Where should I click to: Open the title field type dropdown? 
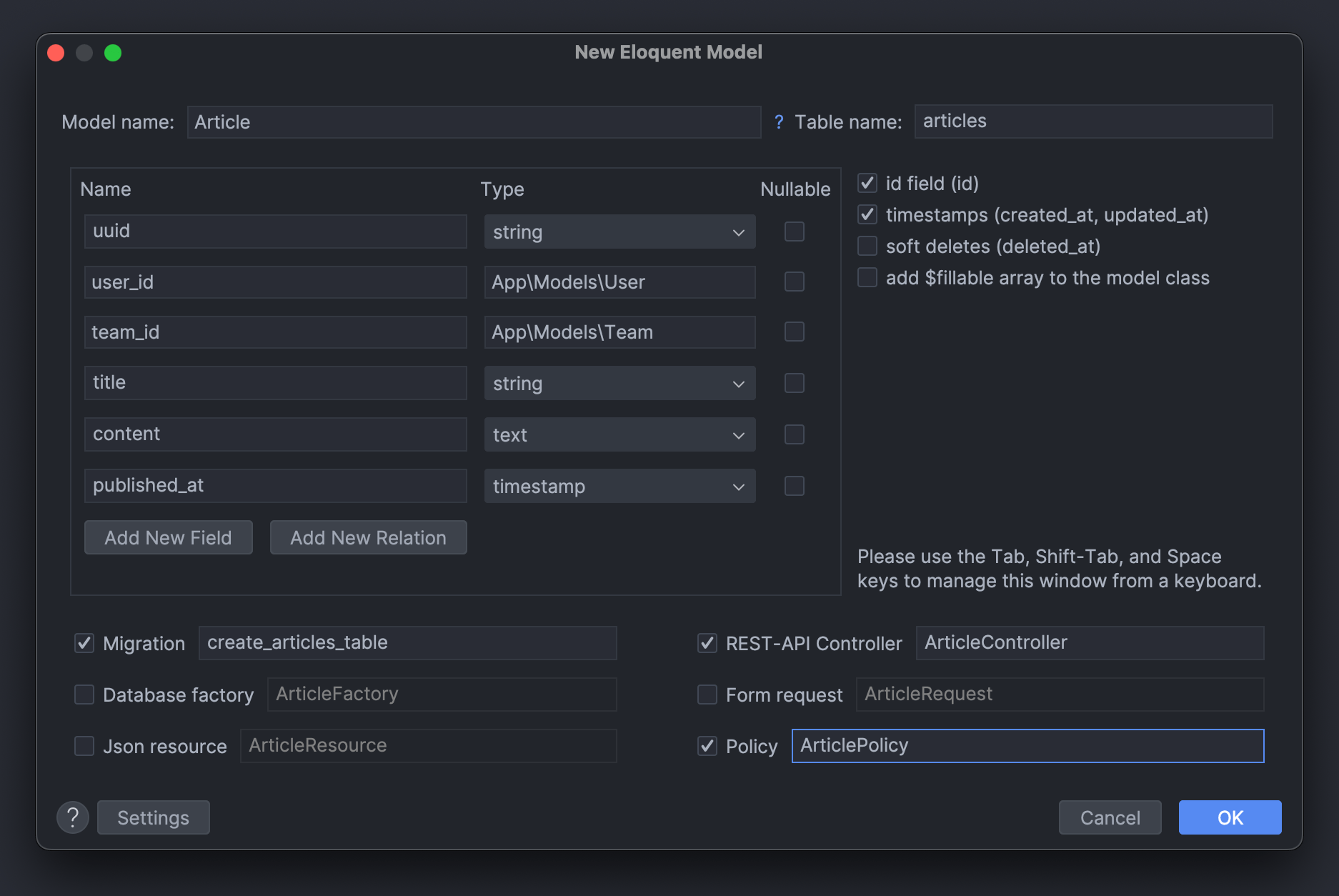738,383
